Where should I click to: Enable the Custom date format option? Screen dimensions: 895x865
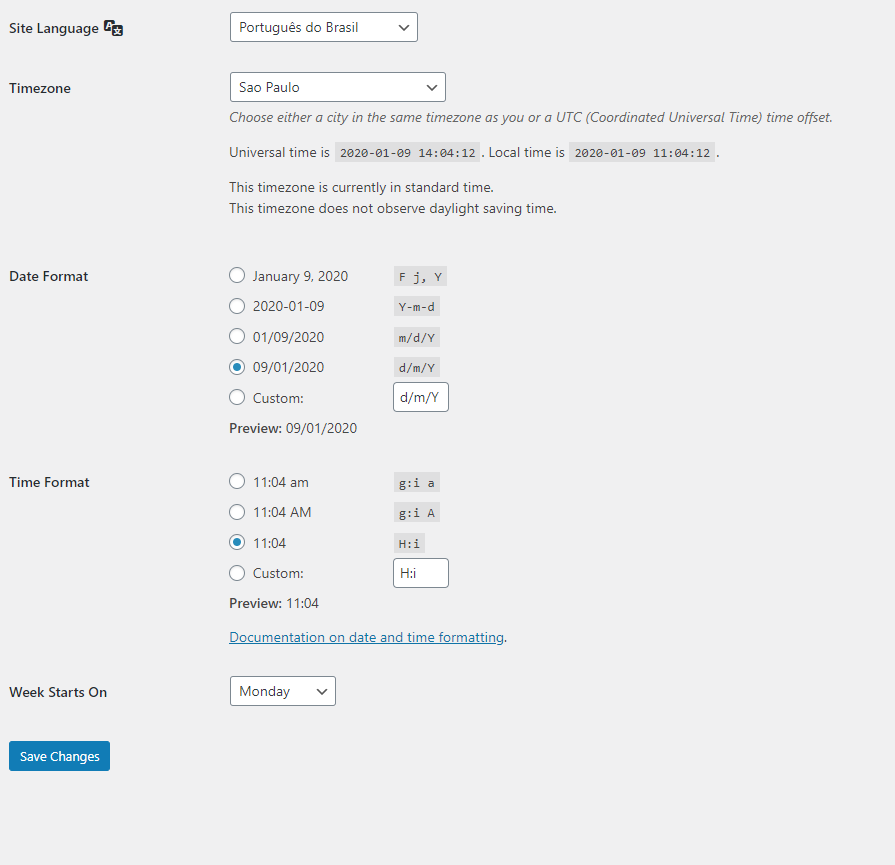pos(237,397)
